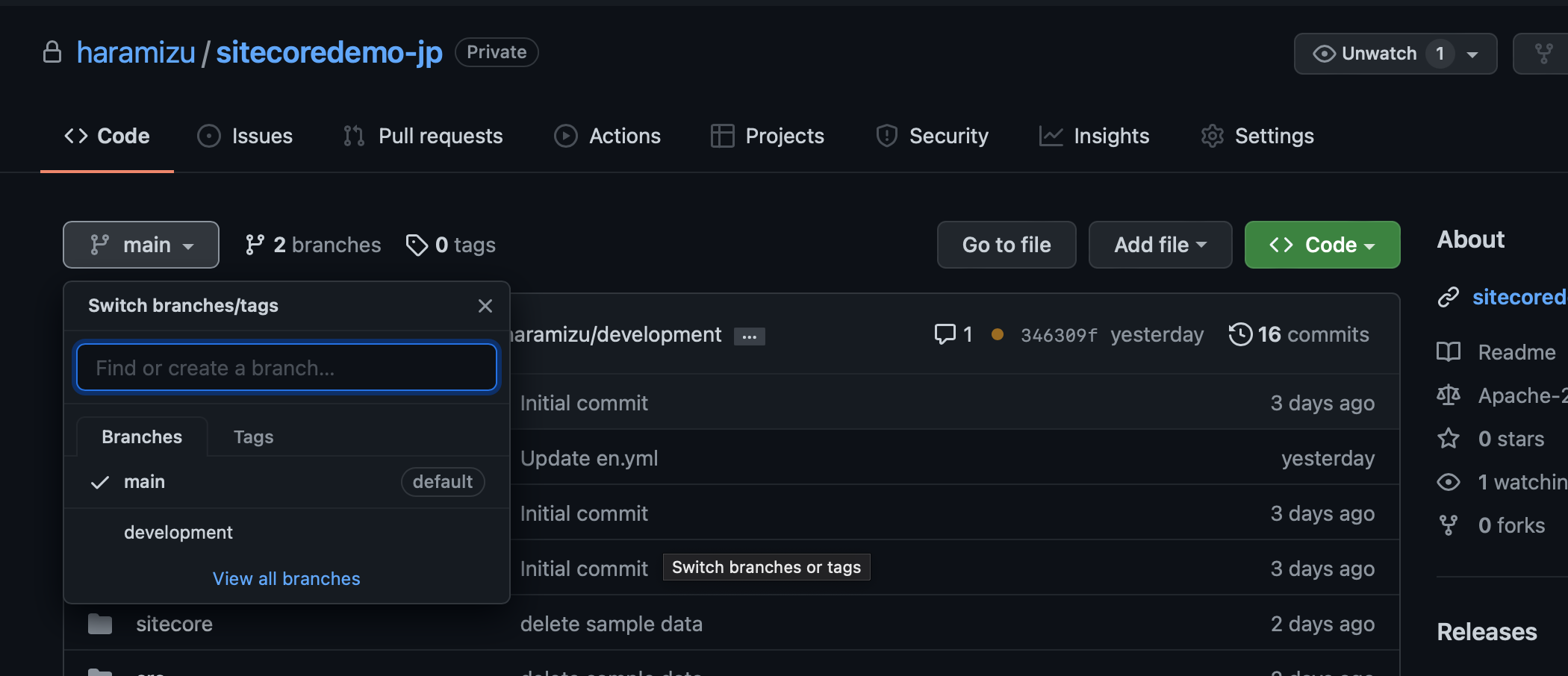The height and width of the screenshot is (676, 1568).
Task: Click the Private visibility badge
Action: tap(497, 52)
